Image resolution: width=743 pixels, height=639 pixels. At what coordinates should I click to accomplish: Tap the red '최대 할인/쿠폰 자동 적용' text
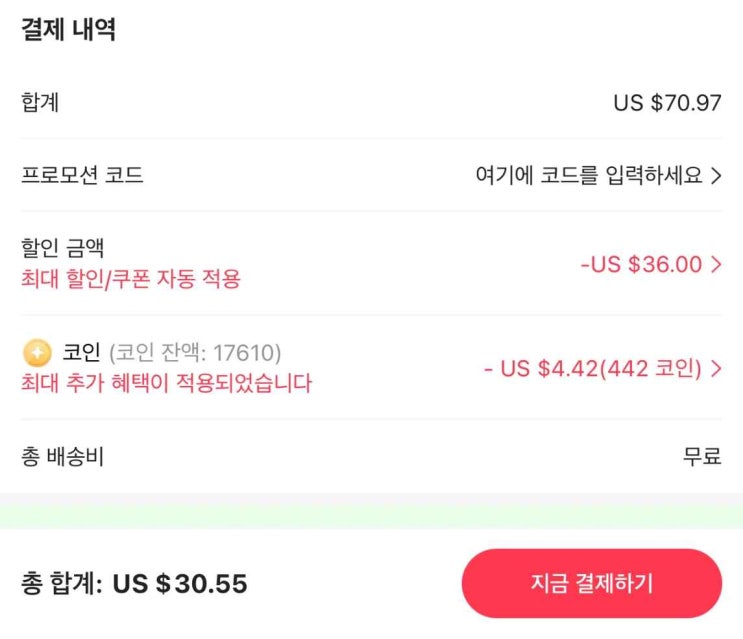point(131,279)
